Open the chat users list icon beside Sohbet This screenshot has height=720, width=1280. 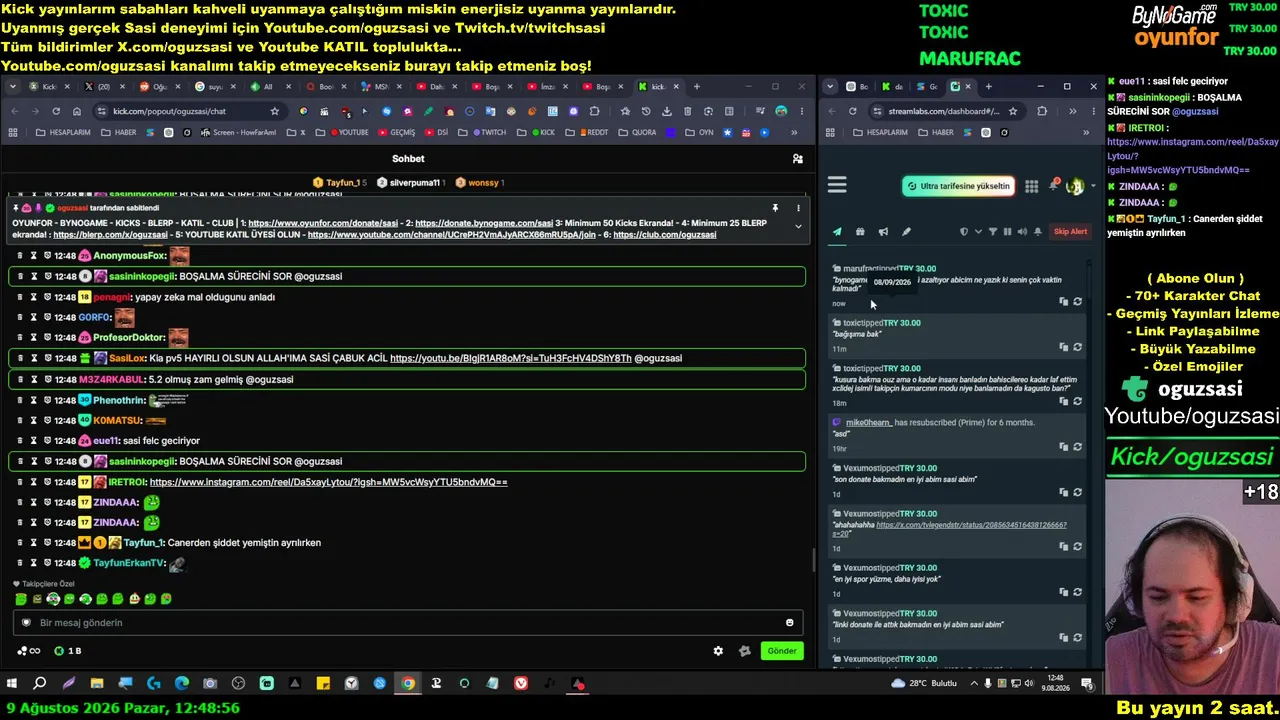[x=797, y=159]
